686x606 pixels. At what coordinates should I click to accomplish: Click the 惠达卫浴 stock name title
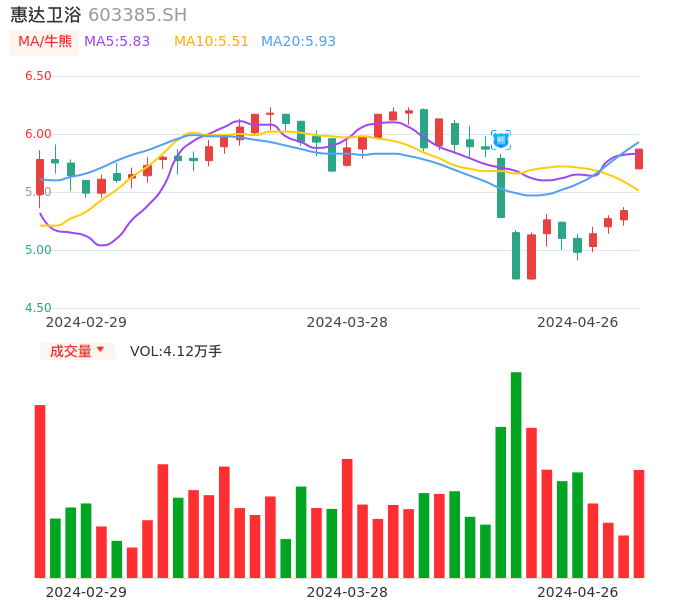pos(46,15)
